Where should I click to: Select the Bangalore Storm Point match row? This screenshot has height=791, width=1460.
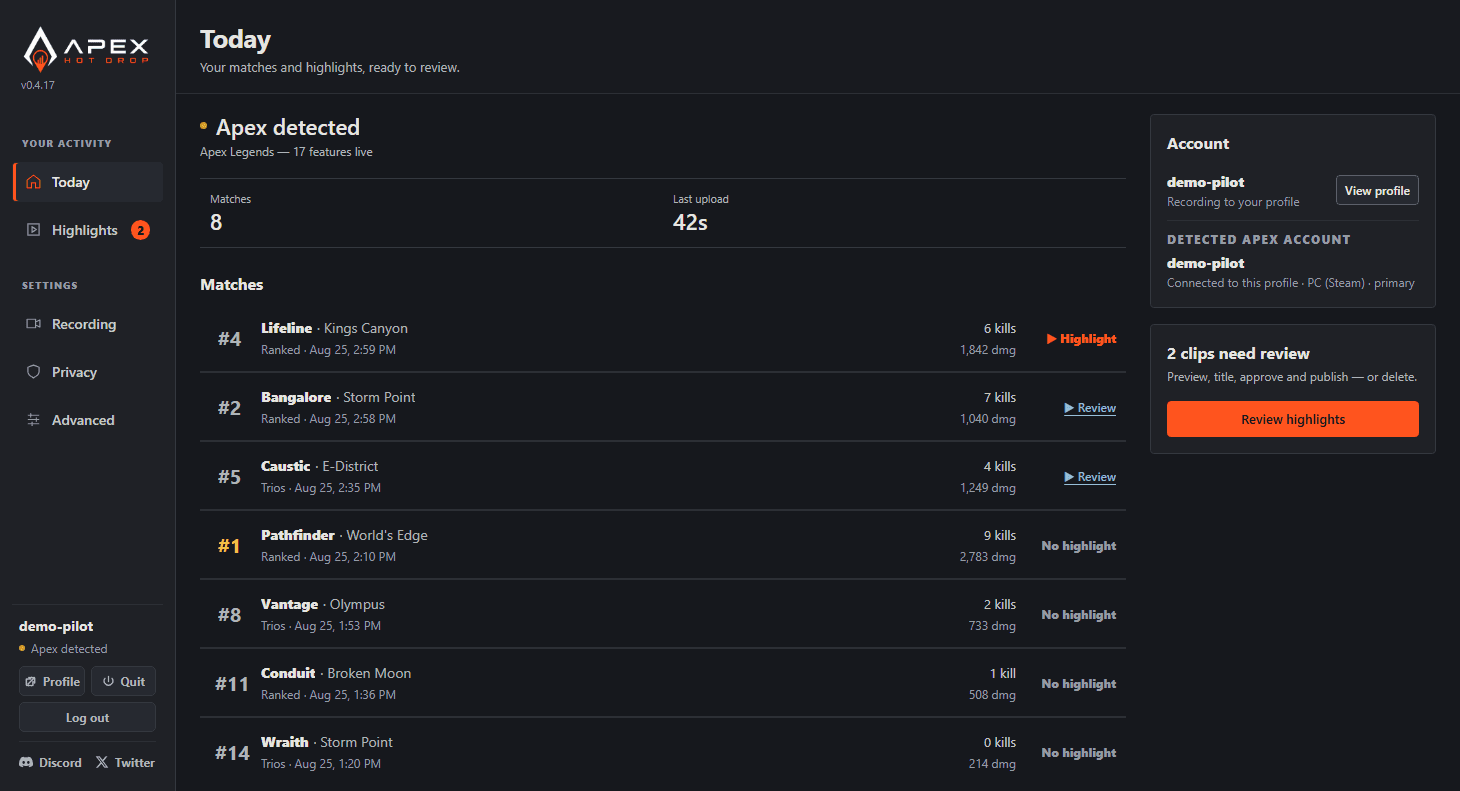pos(663,407)
